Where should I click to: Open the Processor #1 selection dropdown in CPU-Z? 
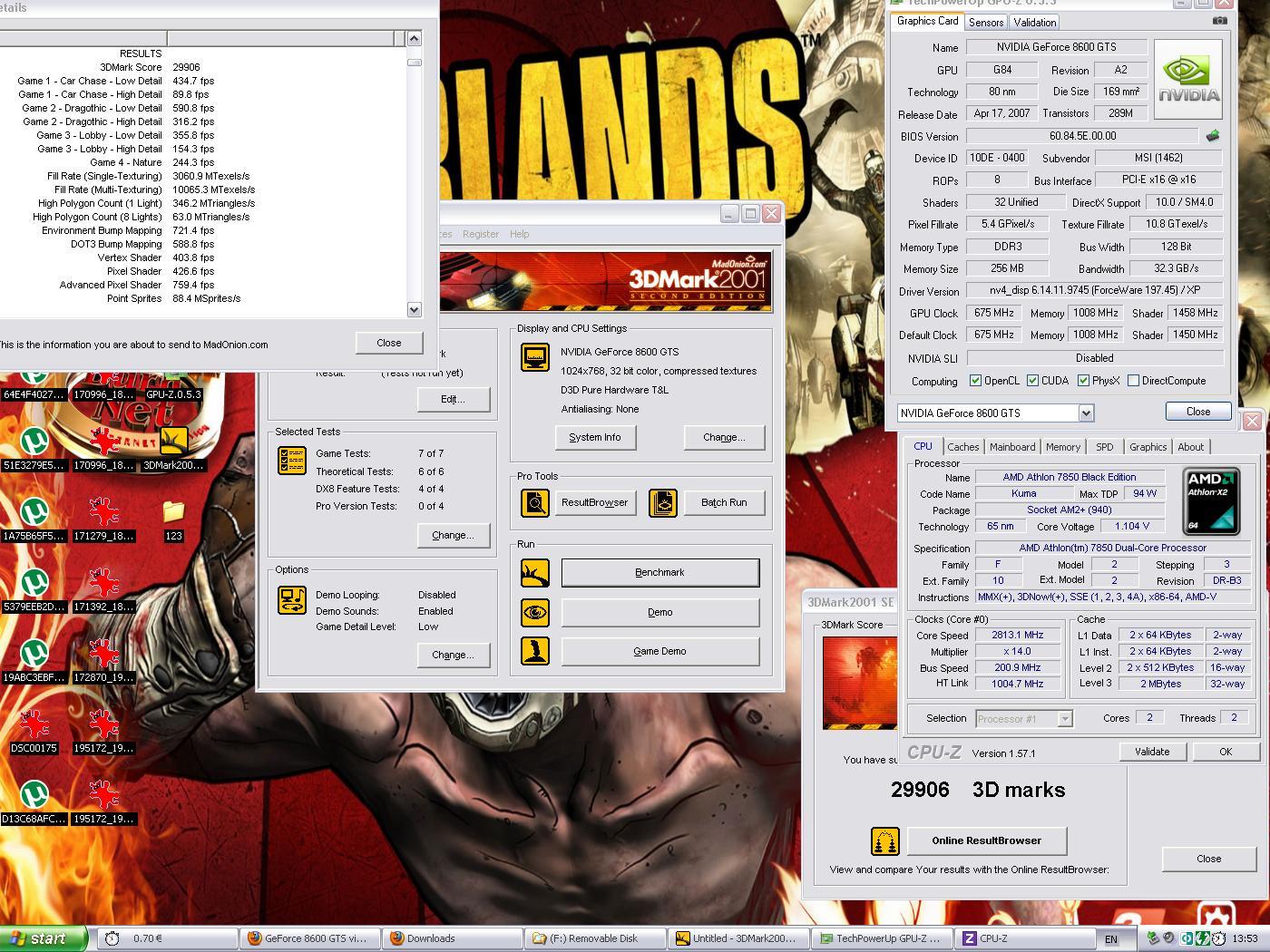pos(1065,719)
